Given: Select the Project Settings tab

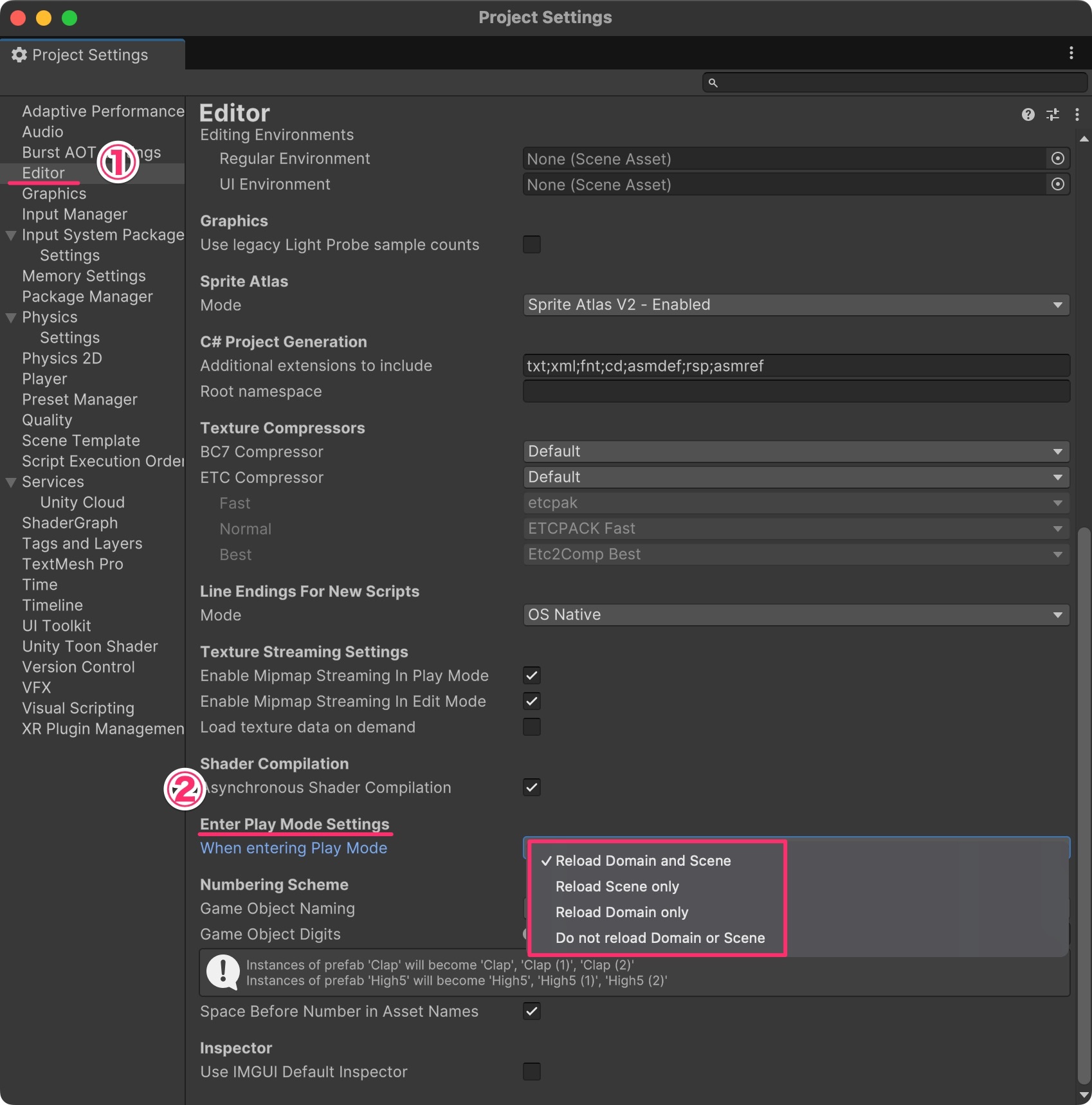Looking at the screenshot, I should pos(92,55).
